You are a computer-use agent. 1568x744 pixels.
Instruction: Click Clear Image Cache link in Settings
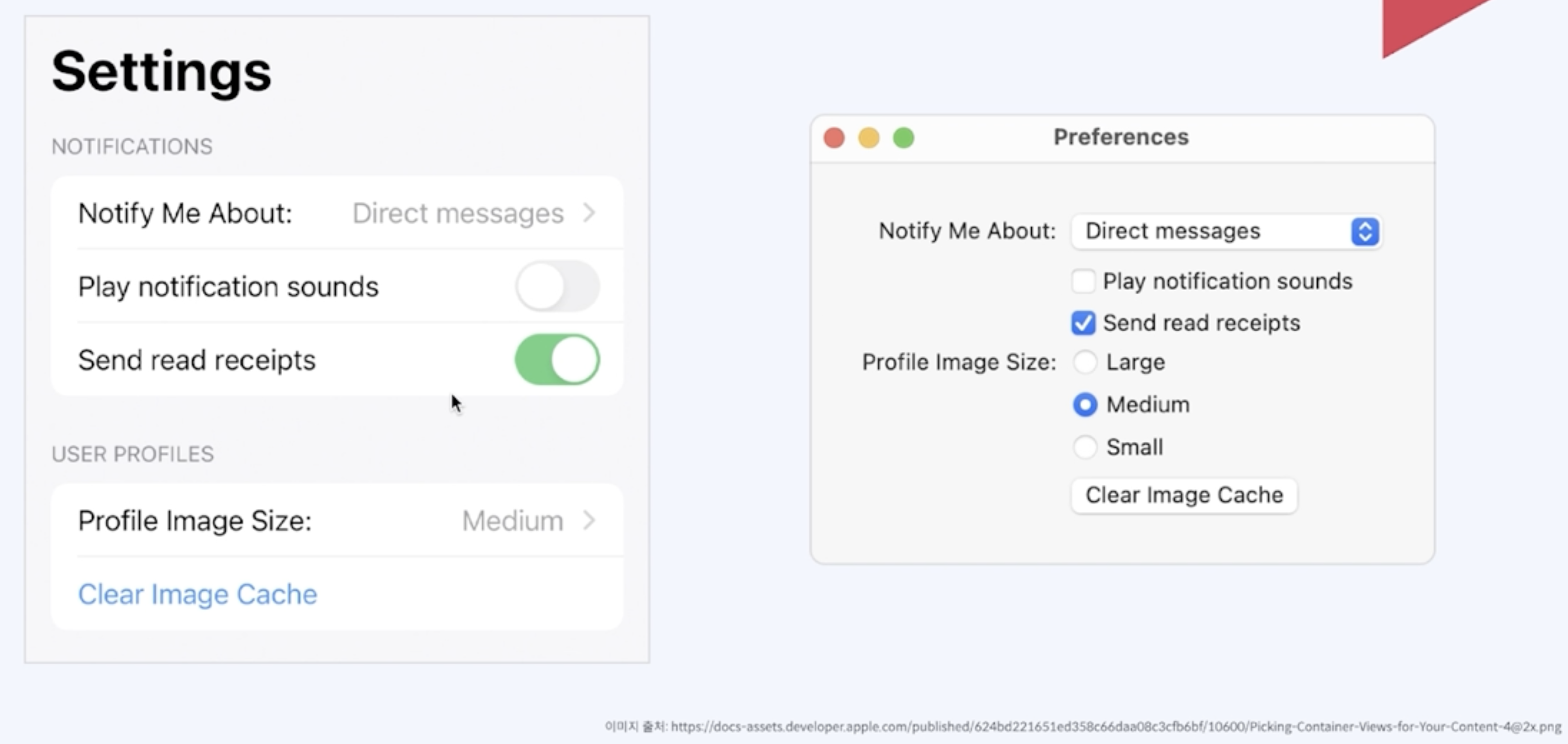pos(197,594)
